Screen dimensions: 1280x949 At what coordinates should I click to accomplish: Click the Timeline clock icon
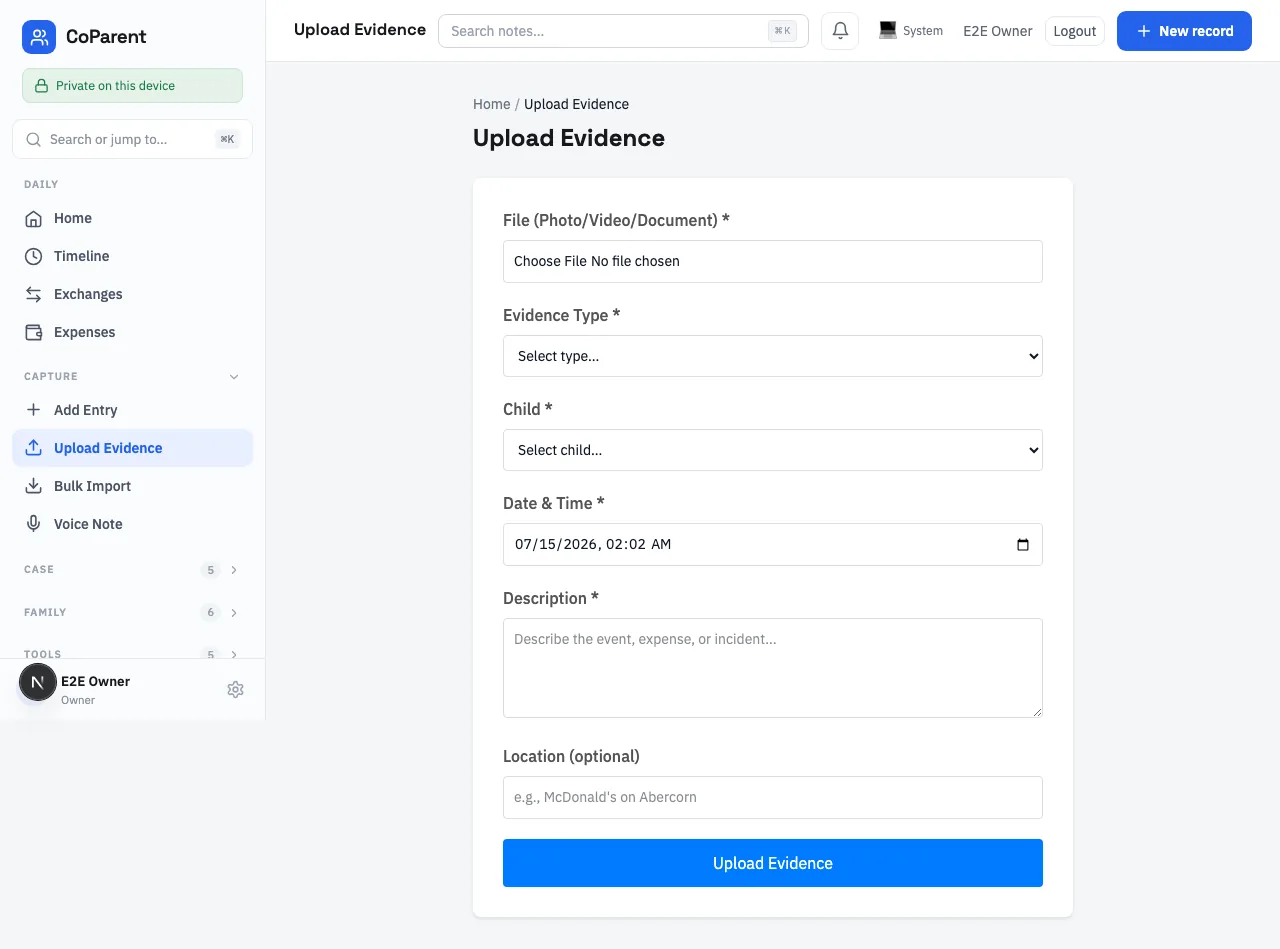tap(34, 256)
